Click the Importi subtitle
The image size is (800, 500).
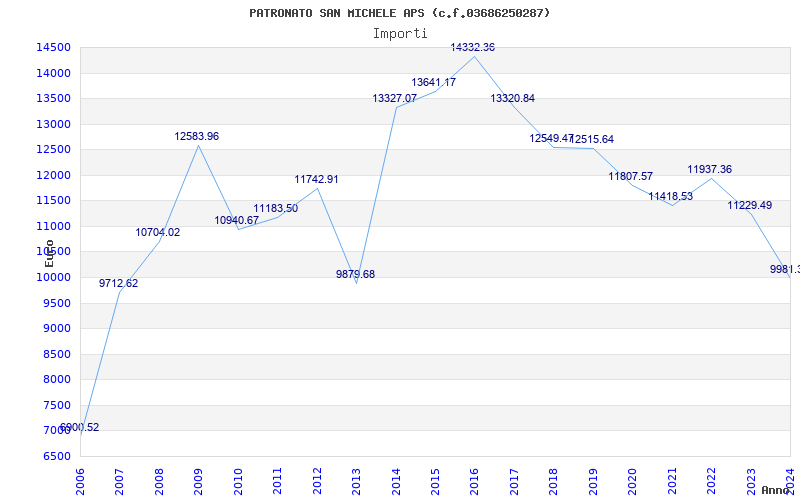point(400,34)
